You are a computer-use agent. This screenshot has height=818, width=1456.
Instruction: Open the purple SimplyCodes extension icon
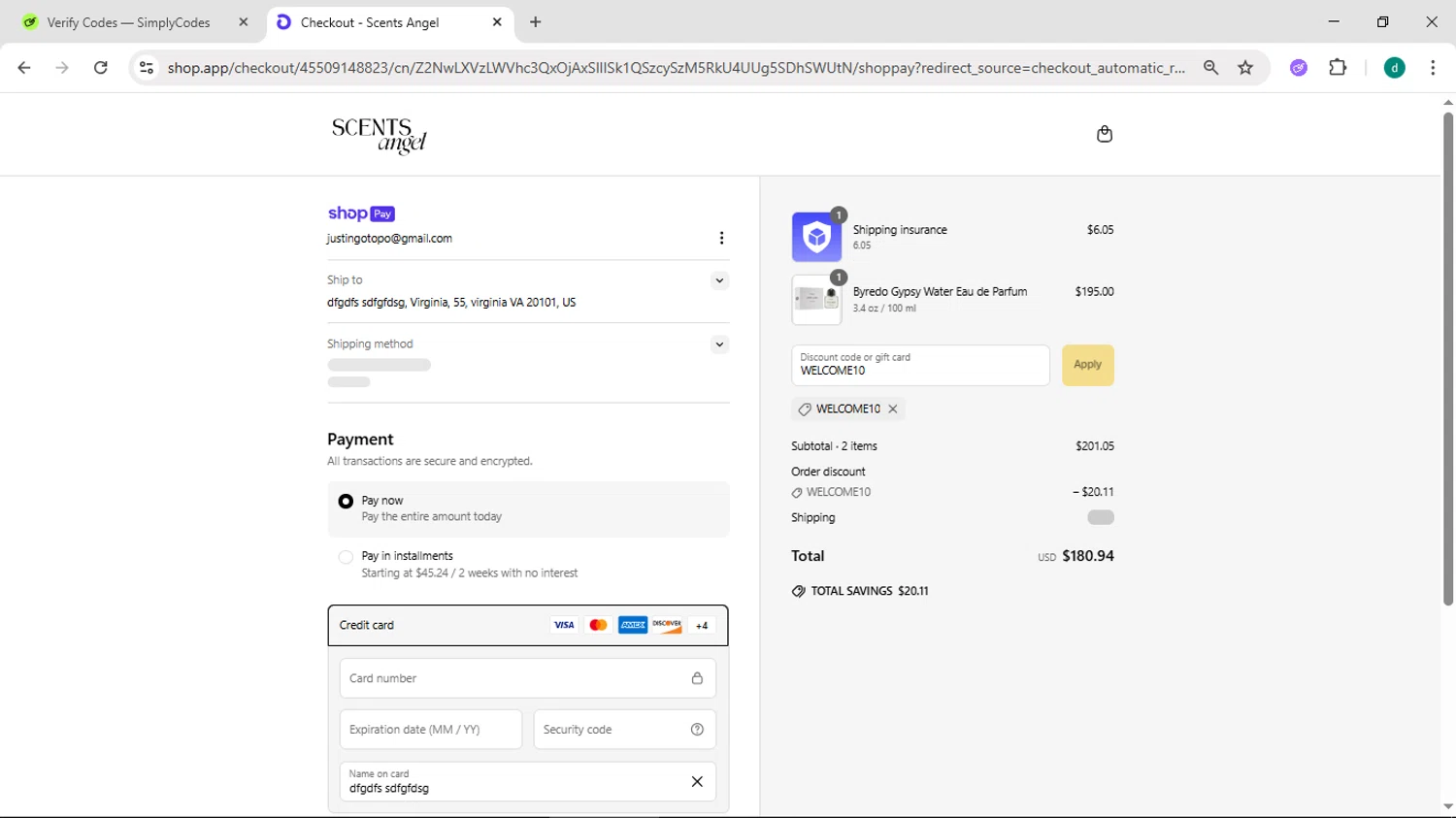[1299, 68]
